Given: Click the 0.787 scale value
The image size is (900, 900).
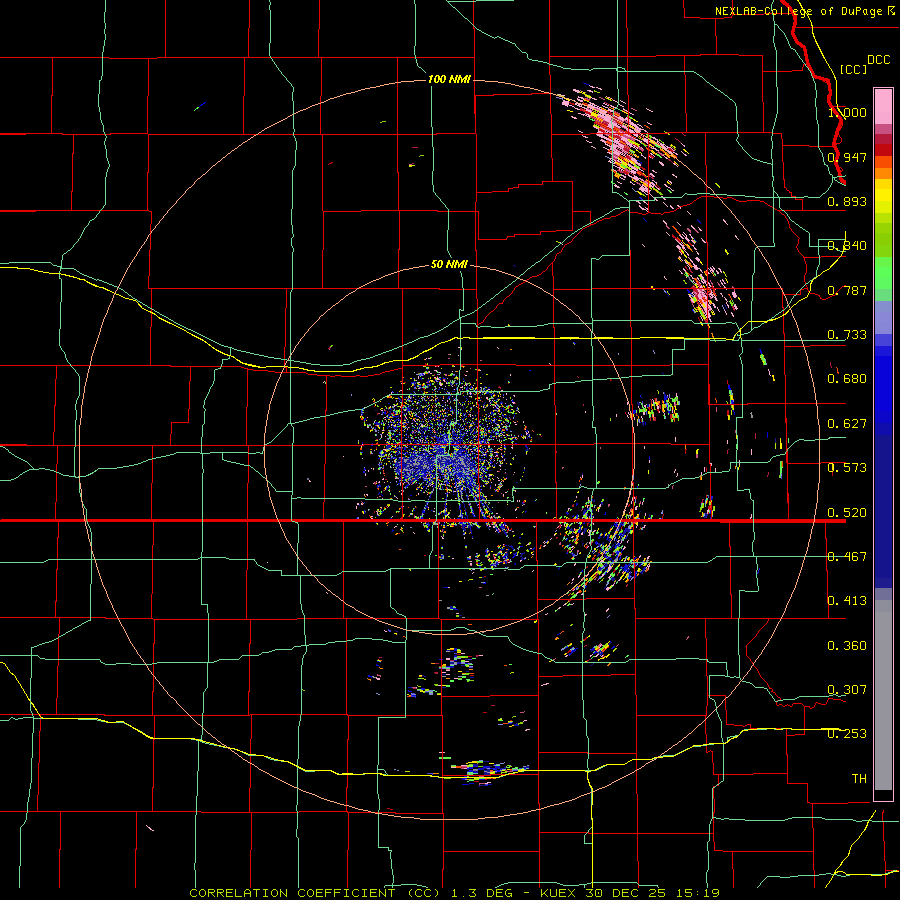Looking at the screenshot, I should (847, 290).
